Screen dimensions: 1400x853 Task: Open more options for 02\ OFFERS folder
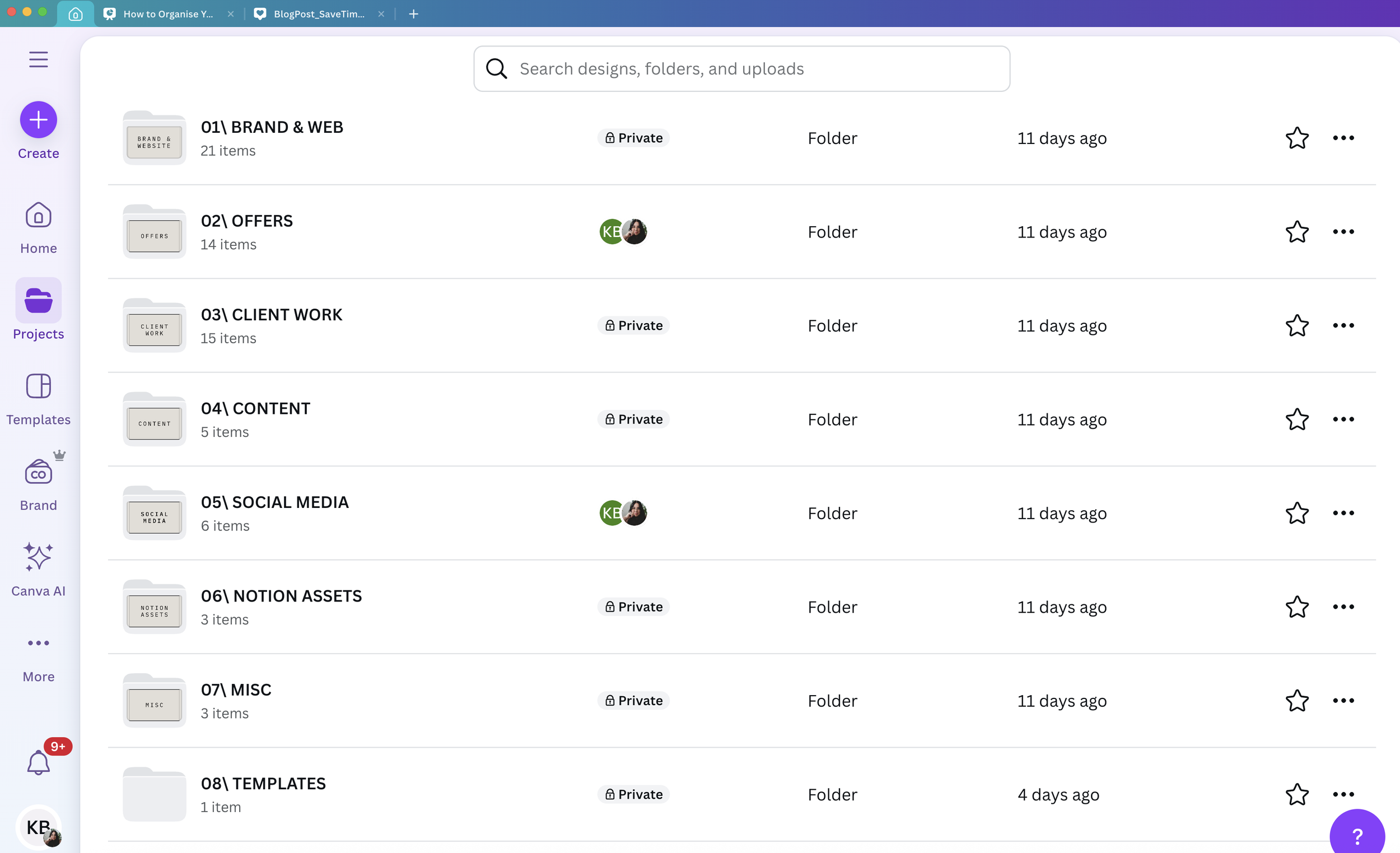[1343, 232]
